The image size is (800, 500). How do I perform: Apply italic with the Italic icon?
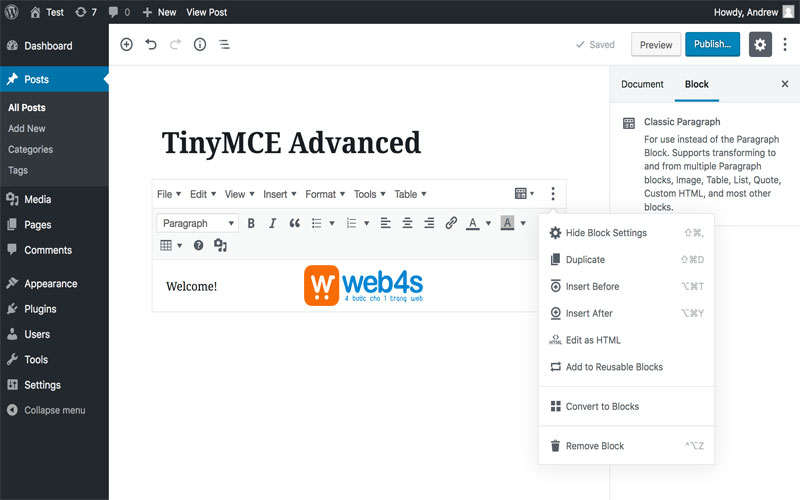tap(273, 223)
